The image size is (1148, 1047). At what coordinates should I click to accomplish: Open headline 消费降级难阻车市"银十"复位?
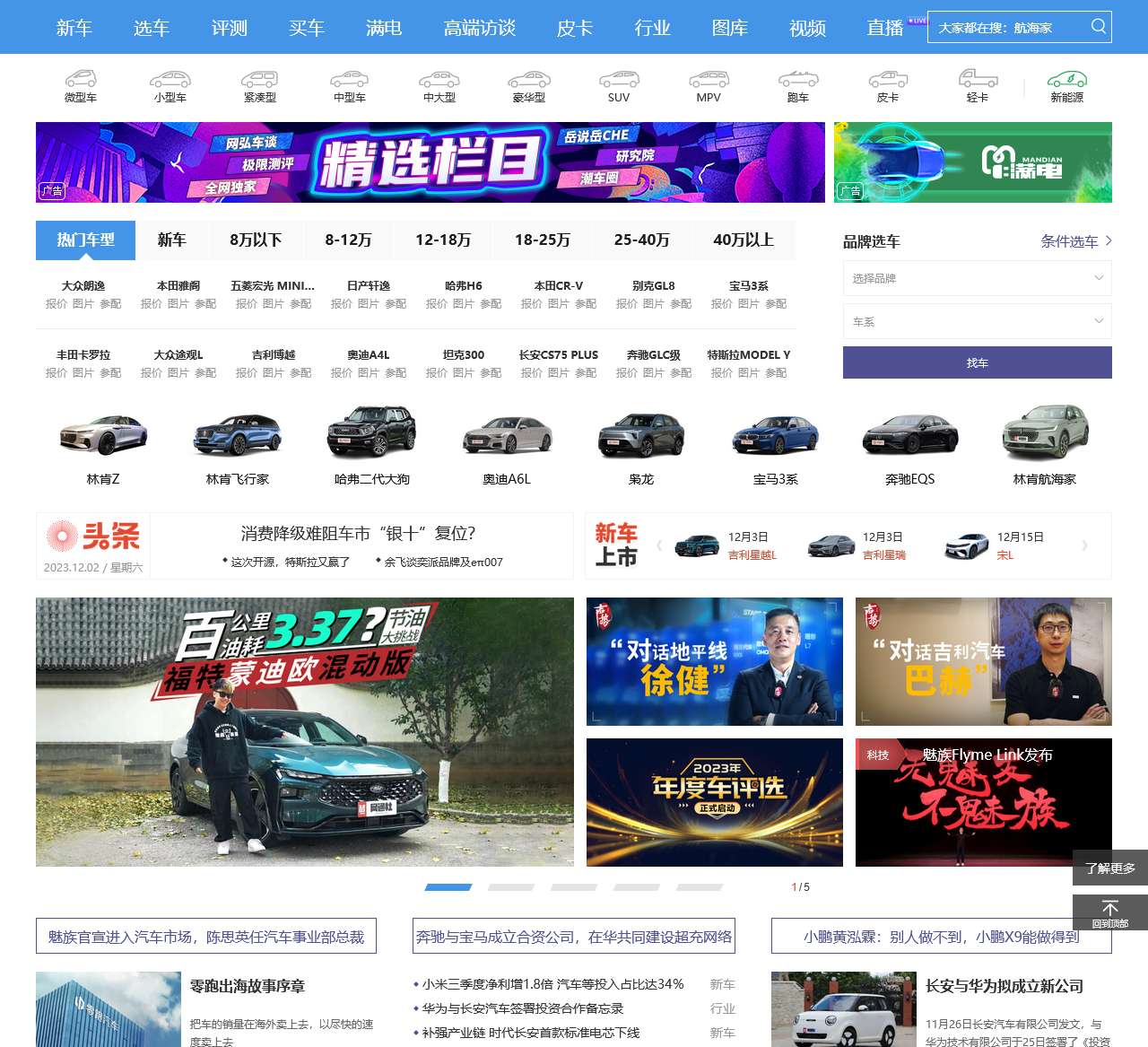pos(358,533)
